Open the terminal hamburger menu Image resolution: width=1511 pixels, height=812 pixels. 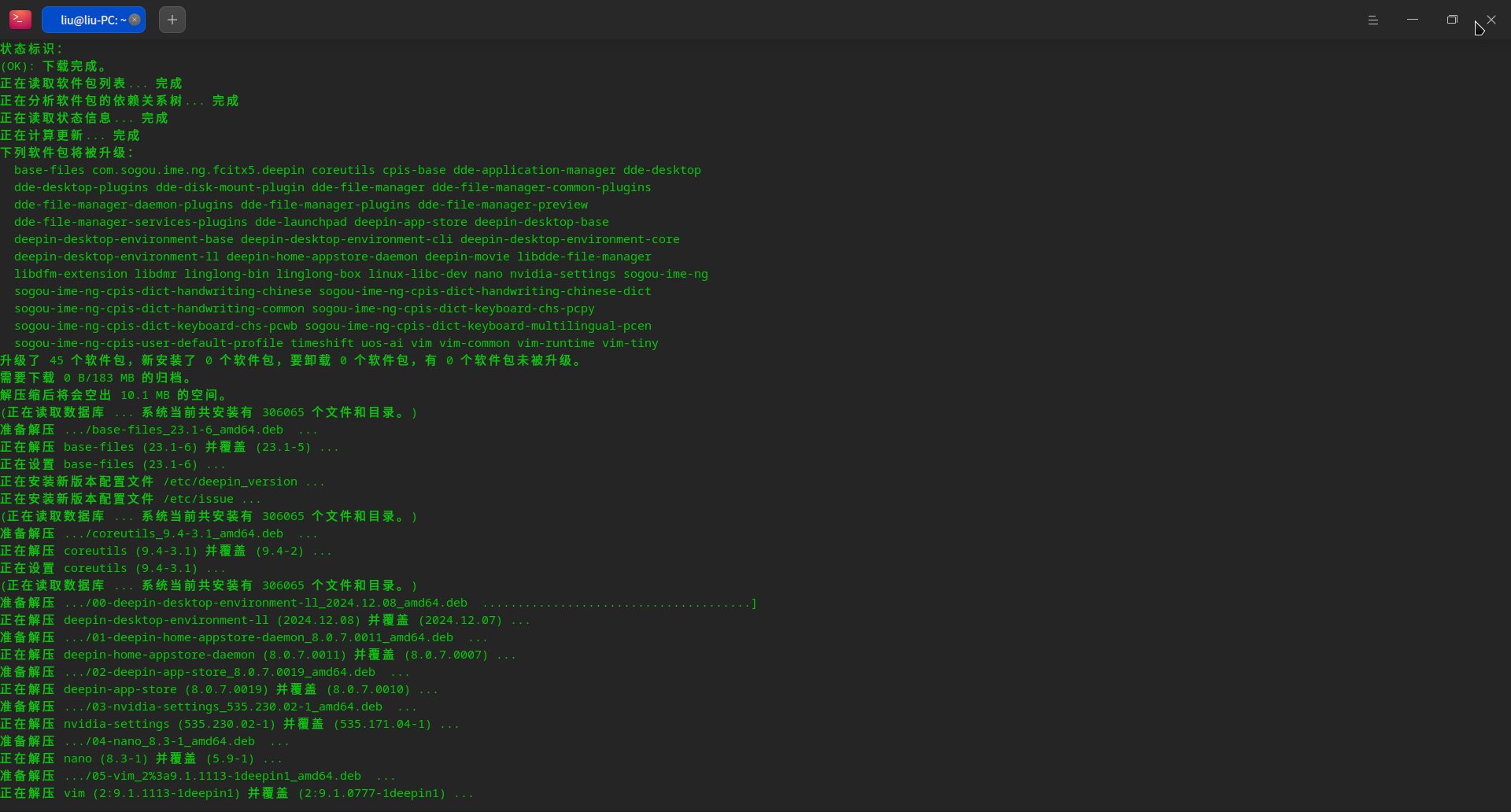(1373, 20)
